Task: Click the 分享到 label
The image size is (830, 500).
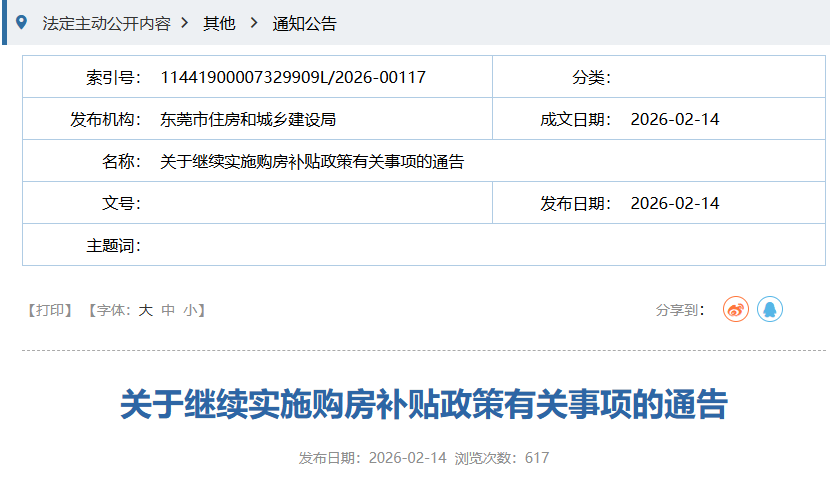Action: click(x=681, y=311)
